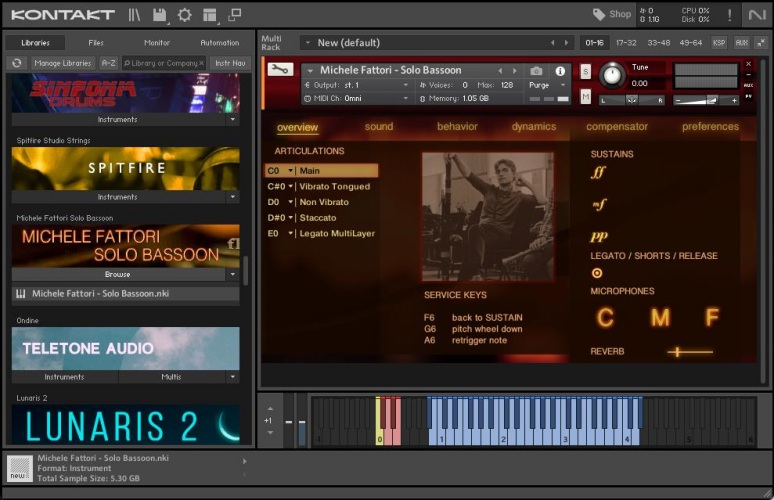The width and height of the screenshot is (774, 500).
Task: Expand the C#0 Vibrato Tongued dropdown
Action: tap(291, 187)
